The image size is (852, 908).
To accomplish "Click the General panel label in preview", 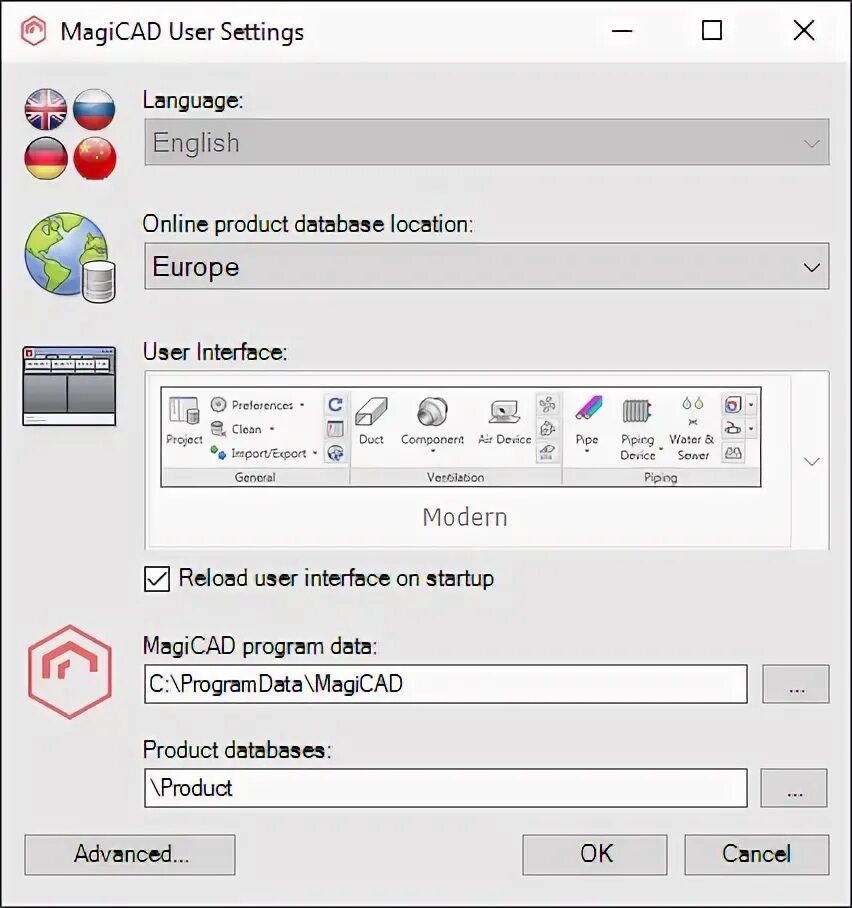I will (x=255, y=478).
